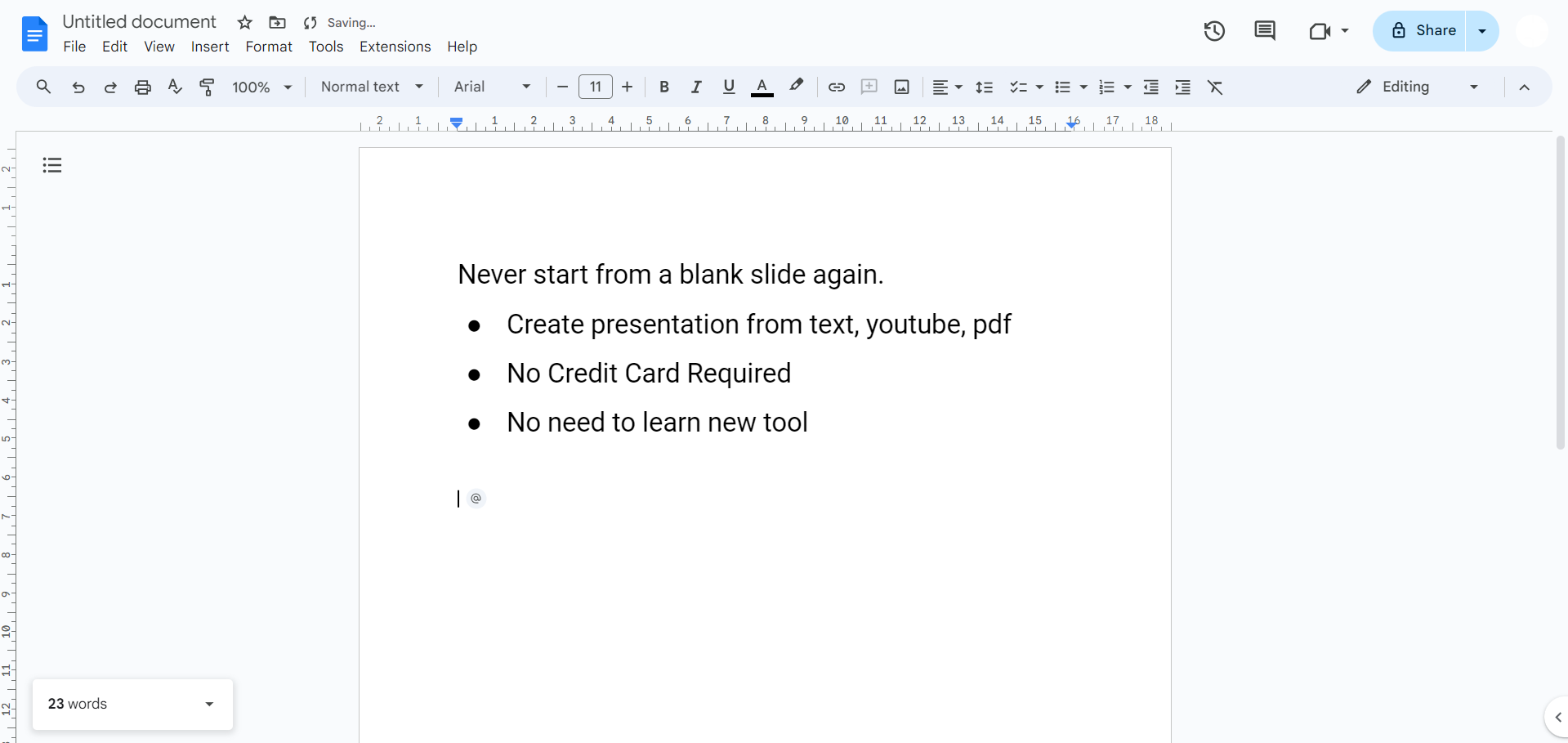Toggle underline formatting

pyautogui.click(x=729, y=87)
